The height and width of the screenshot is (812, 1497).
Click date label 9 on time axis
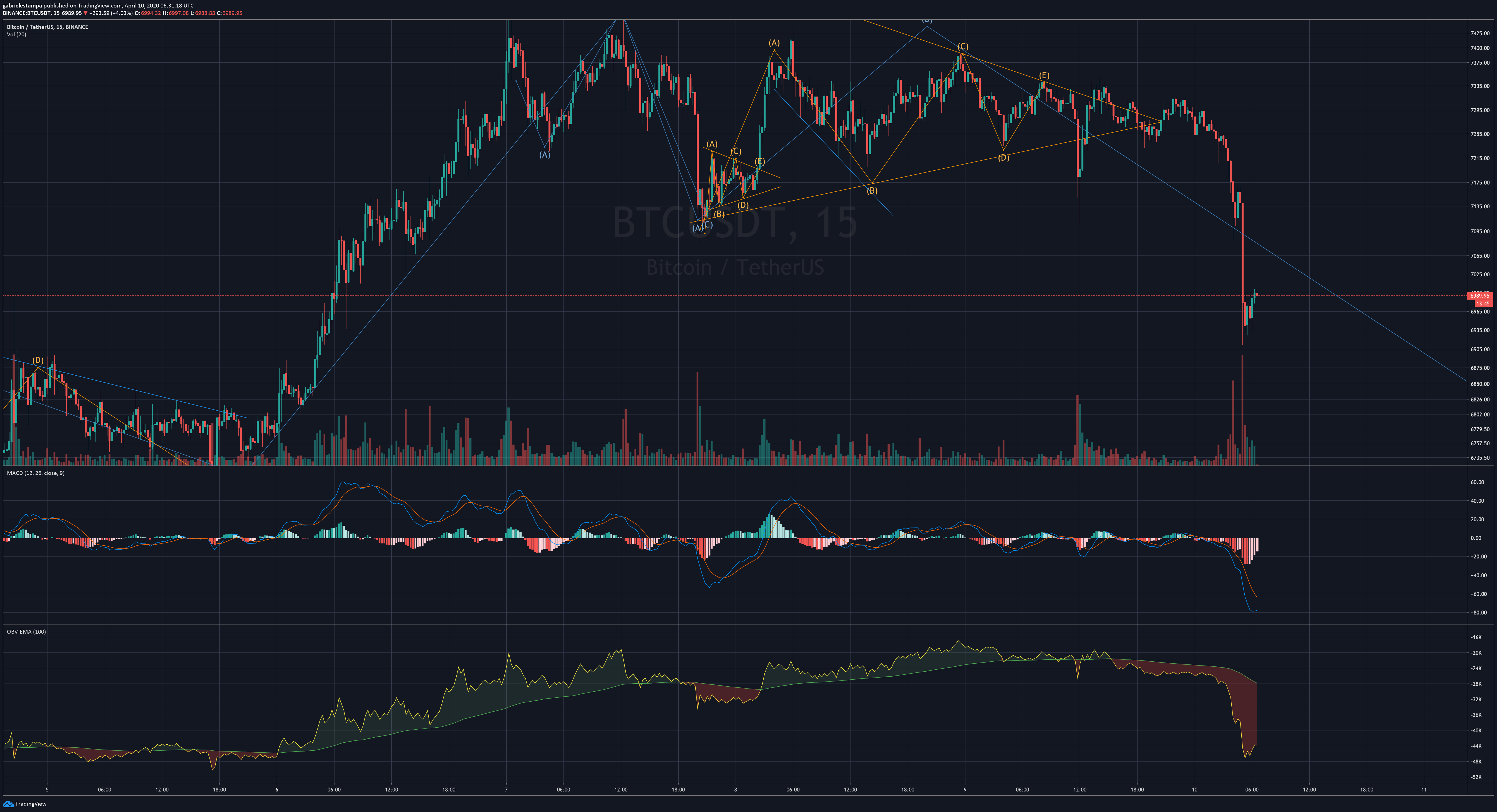(x=965, y=789)
